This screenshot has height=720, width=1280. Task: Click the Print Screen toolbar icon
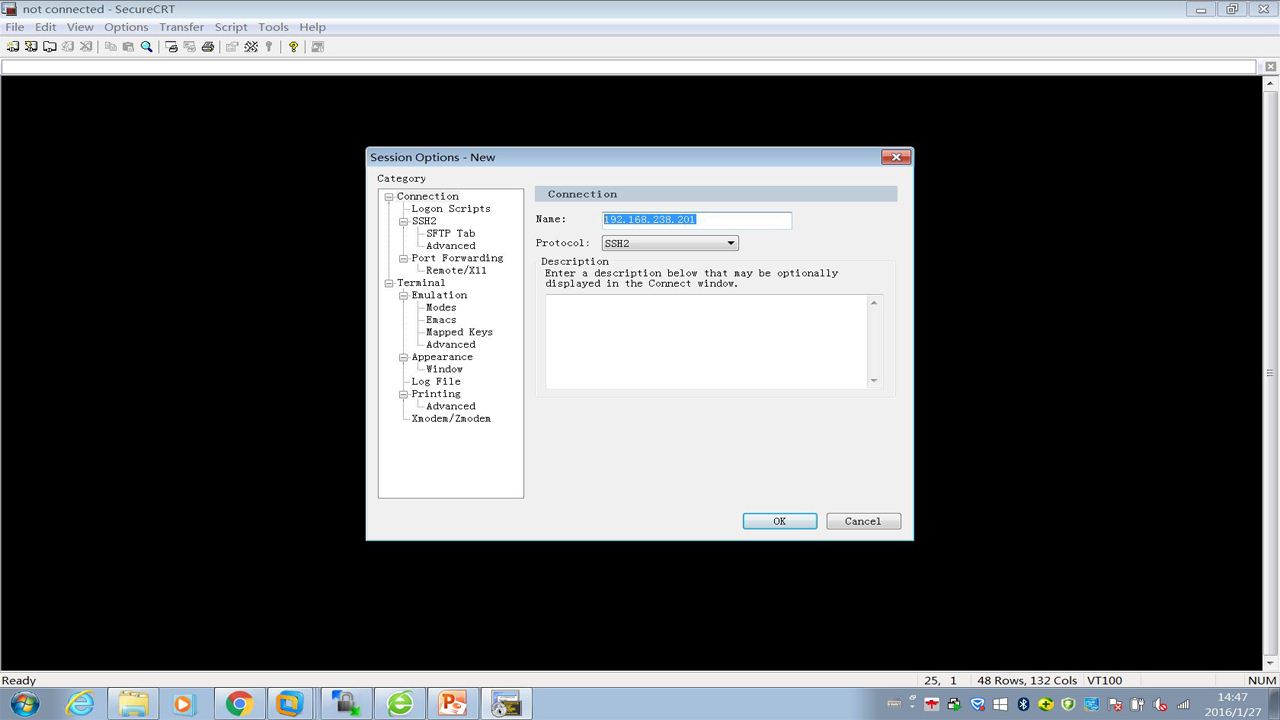(171, 46)
